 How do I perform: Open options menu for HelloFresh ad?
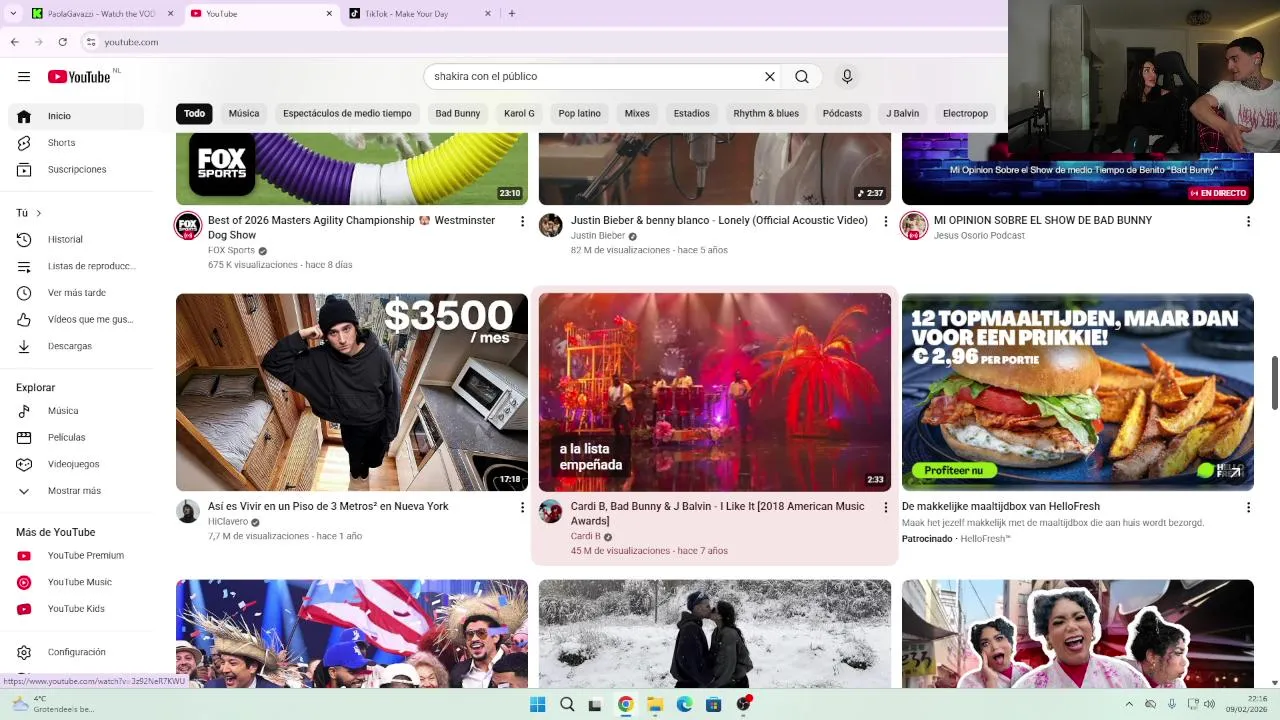1248,507
